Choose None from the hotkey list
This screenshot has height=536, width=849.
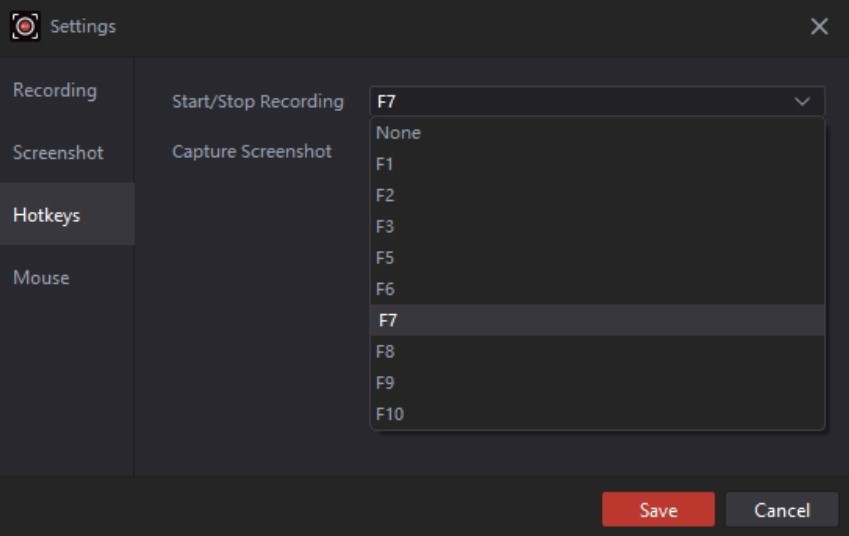[398, 133]
